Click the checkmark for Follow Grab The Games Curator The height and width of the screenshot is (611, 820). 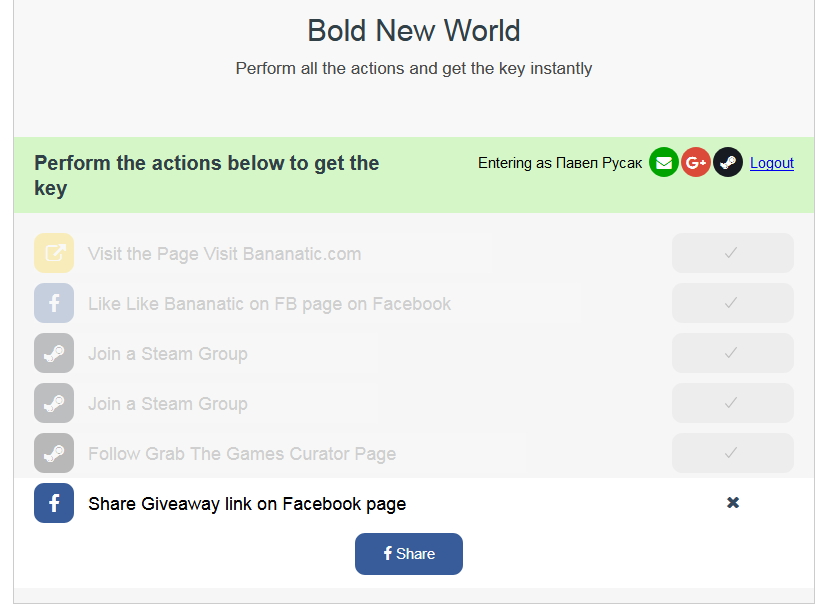(x=732, y=453)
